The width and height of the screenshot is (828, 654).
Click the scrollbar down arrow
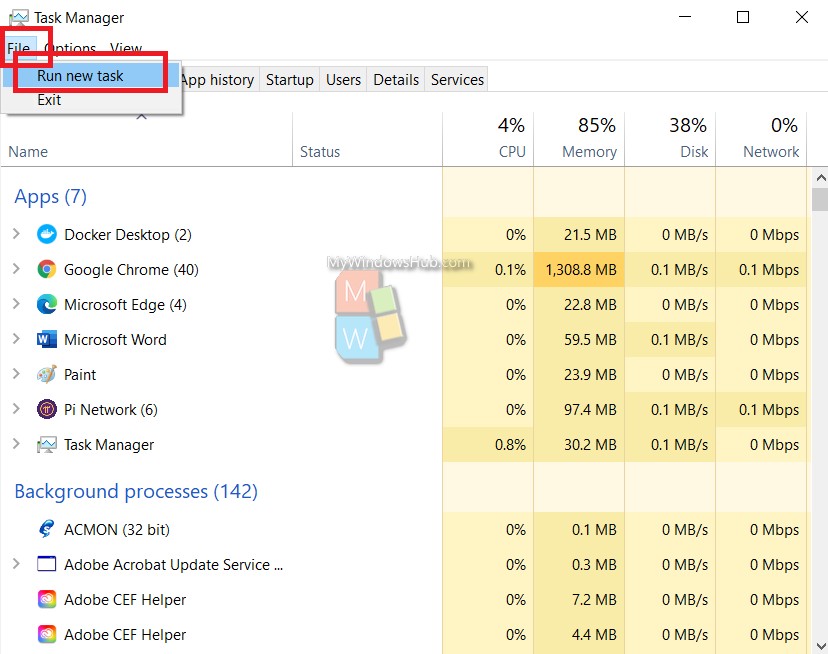(821, 646)
